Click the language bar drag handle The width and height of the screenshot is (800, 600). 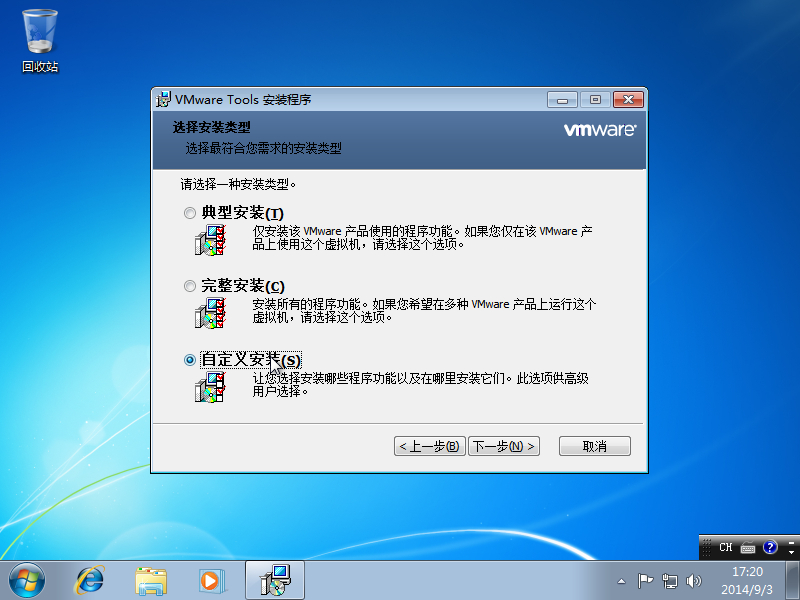click(x=707, y=547)
